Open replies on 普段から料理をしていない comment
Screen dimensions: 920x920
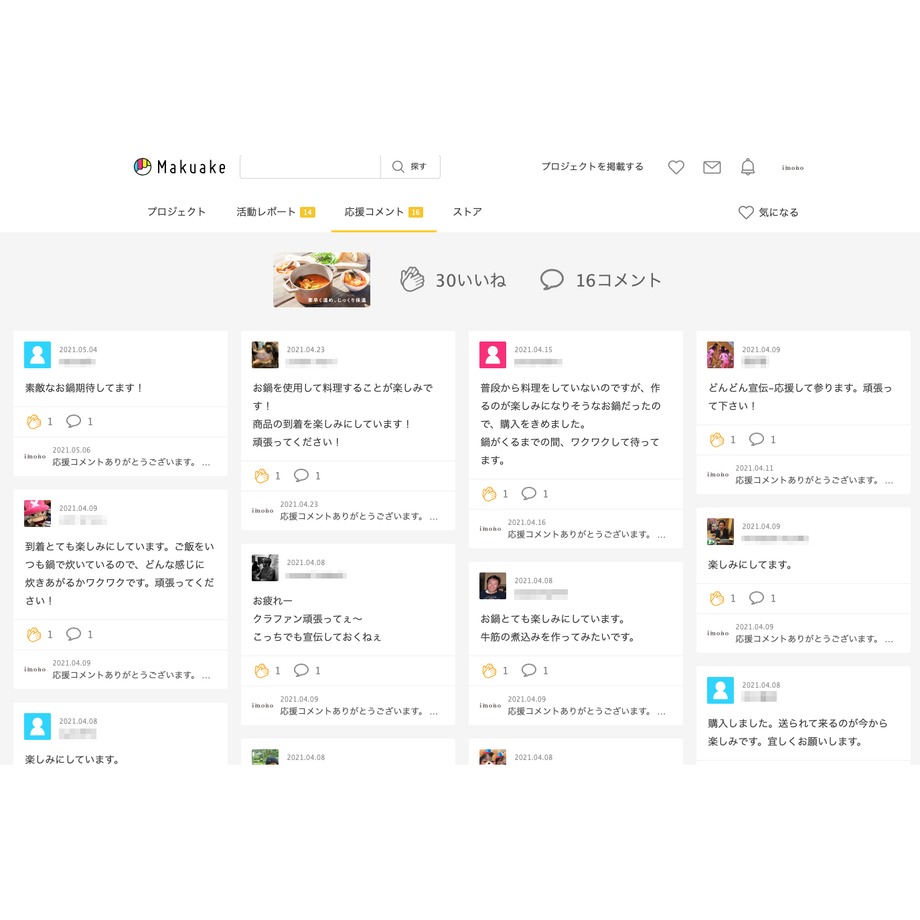pos(529,493)
